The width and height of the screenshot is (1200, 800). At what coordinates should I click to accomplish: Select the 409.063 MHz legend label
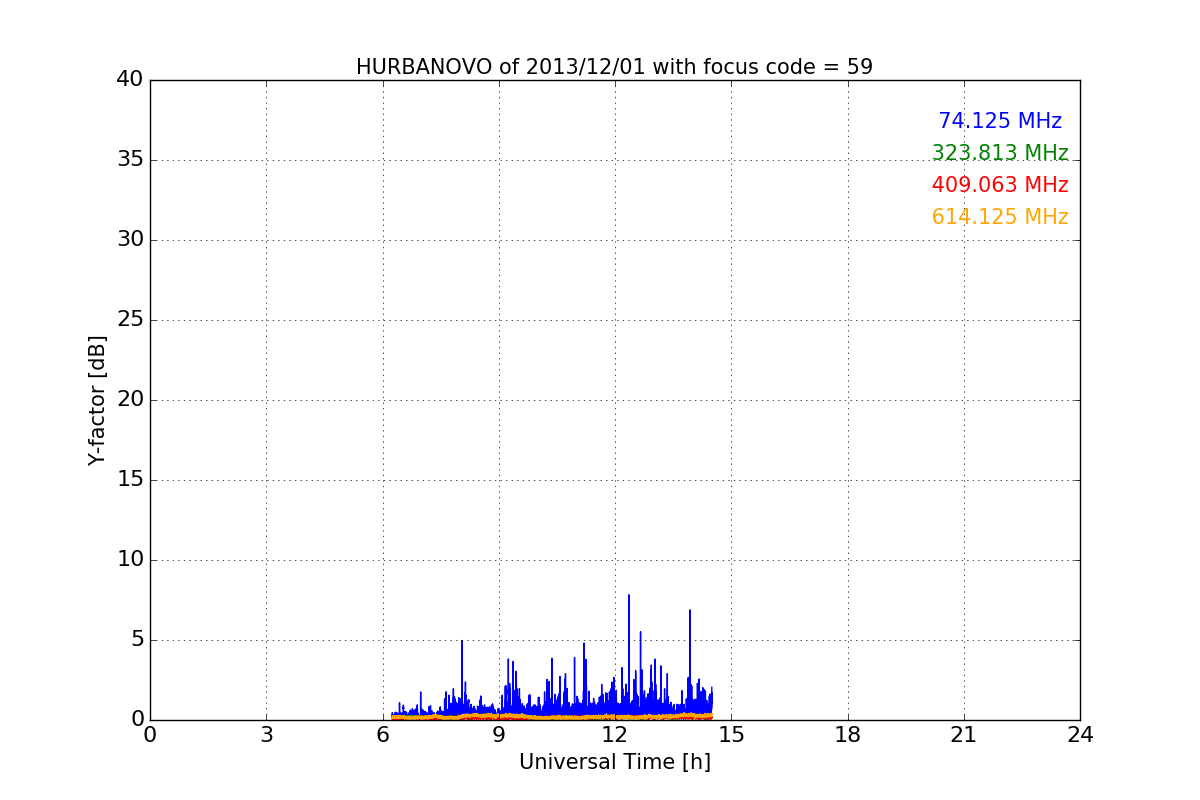click(x=1000, y=185)
